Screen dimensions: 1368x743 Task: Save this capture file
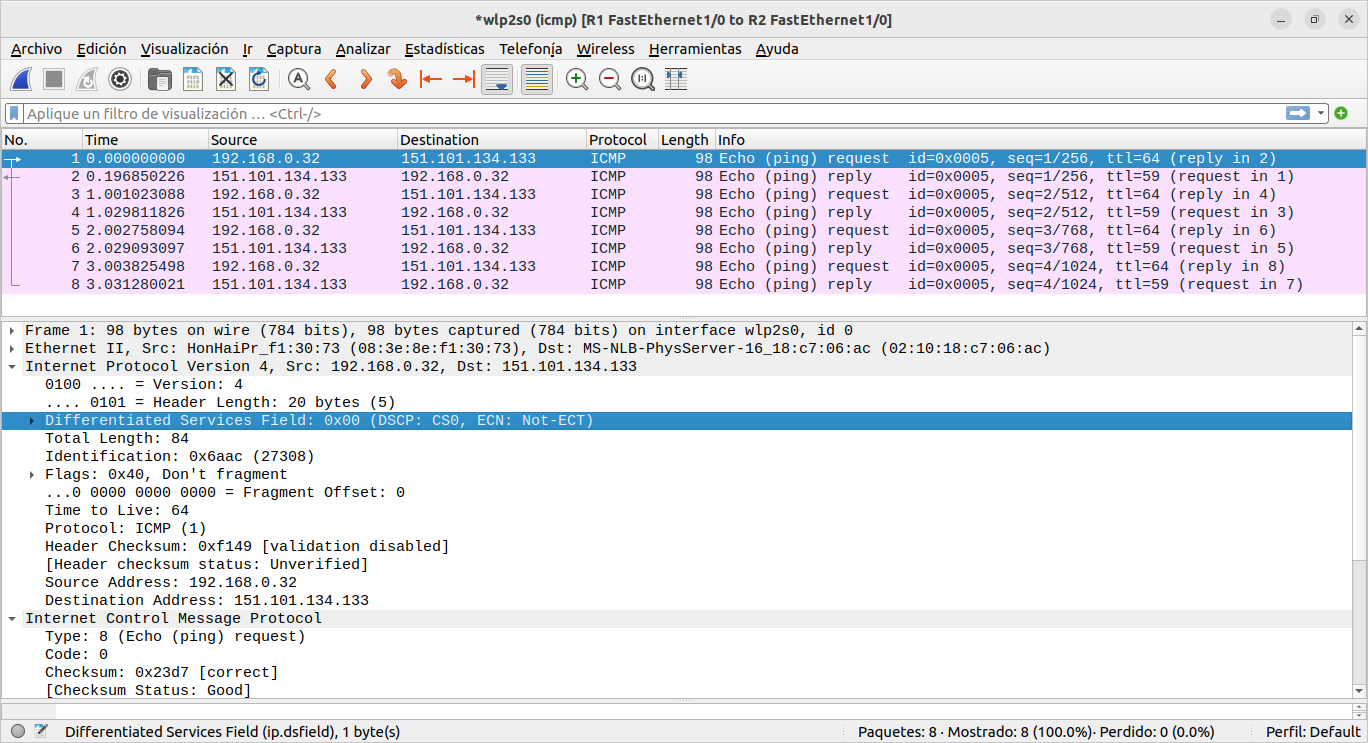[x=193, y=79]
